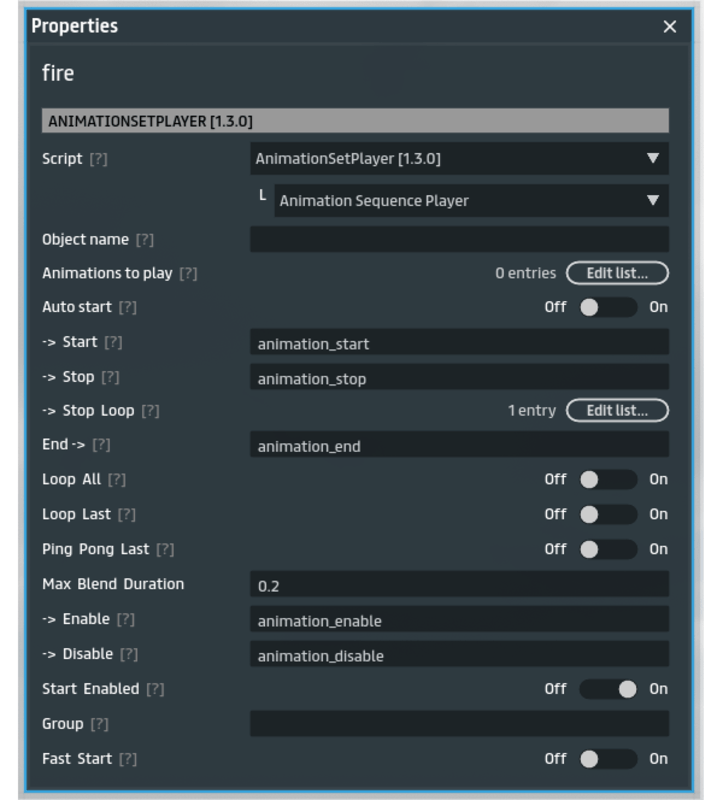Show help for Auto start
The width and height of the screenshot is (723, 800).
pyautogui.click(x=127, y=308)
